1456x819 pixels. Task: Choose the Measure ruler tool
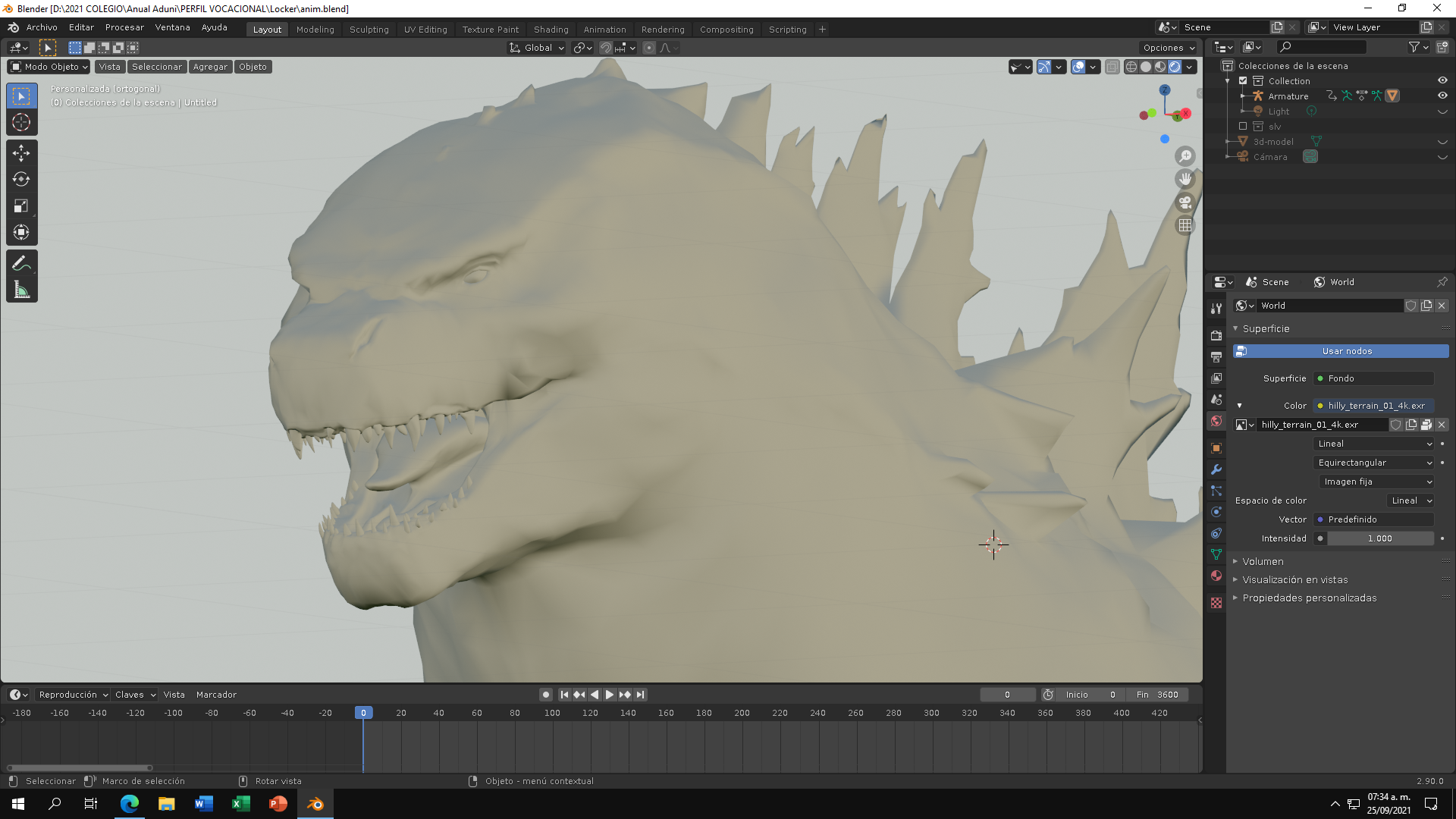pos(21,290)
